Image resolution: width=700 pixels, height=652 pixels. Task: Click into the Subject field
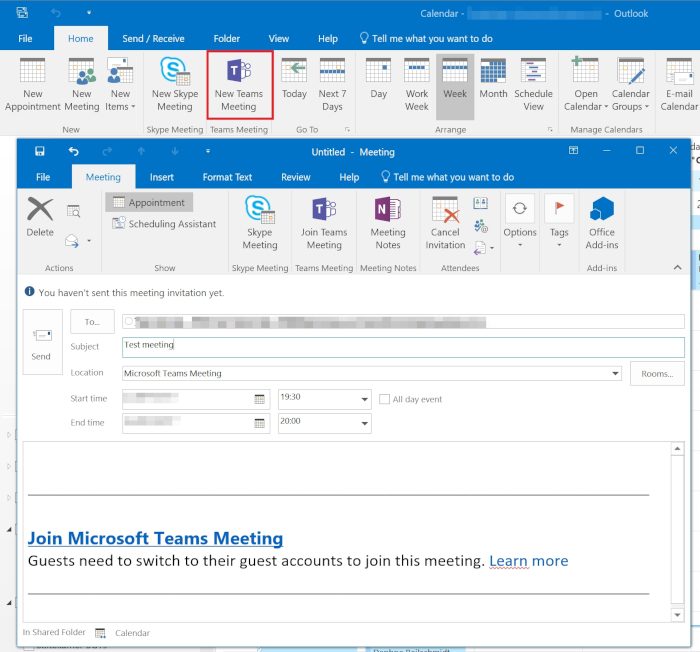pos(400,346)
